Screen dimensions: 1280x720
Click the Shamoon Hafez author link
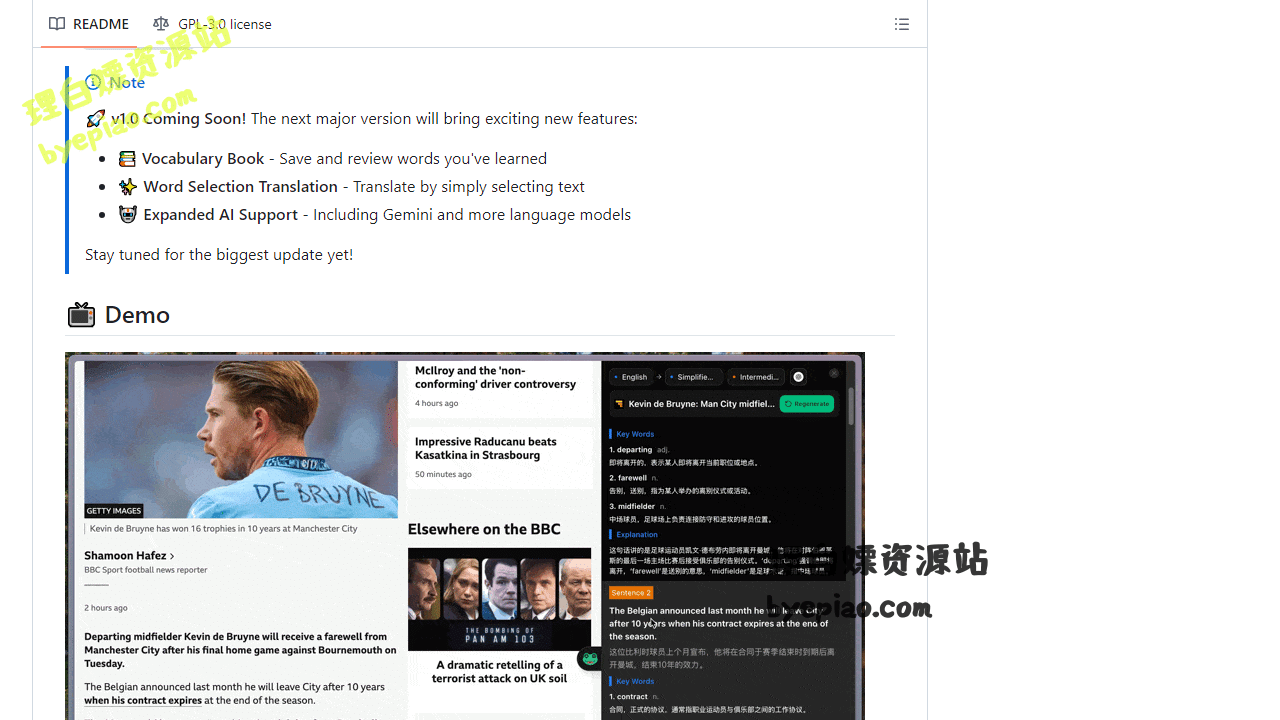(129, 556)
